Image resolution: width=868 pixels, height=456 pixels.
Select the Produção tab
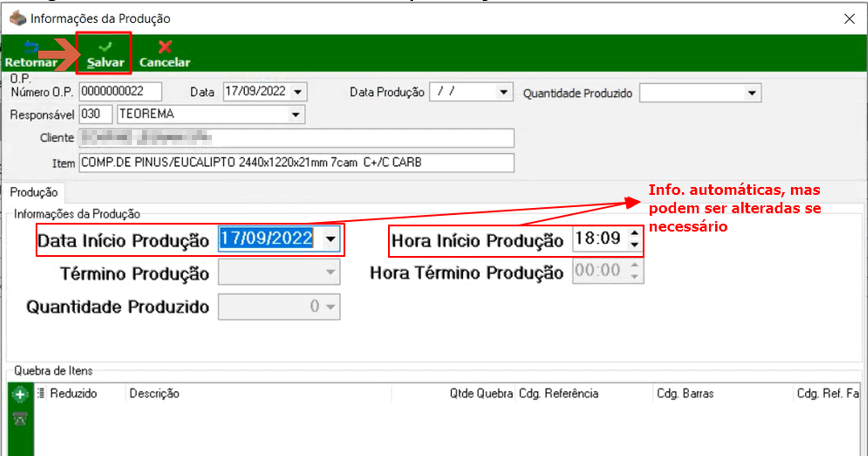click(x=34, y=192)
